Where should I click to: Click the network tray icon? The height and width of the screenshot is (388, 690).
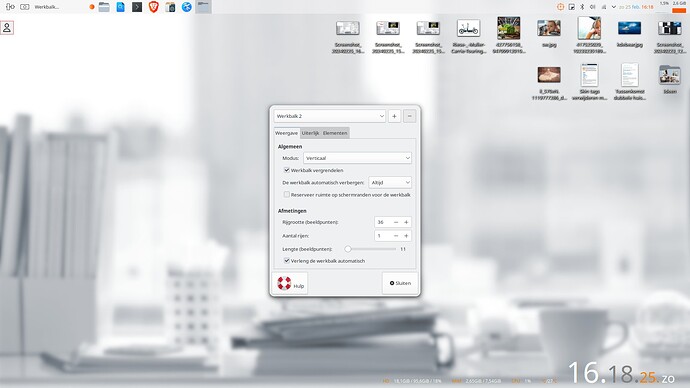[603, 7]
